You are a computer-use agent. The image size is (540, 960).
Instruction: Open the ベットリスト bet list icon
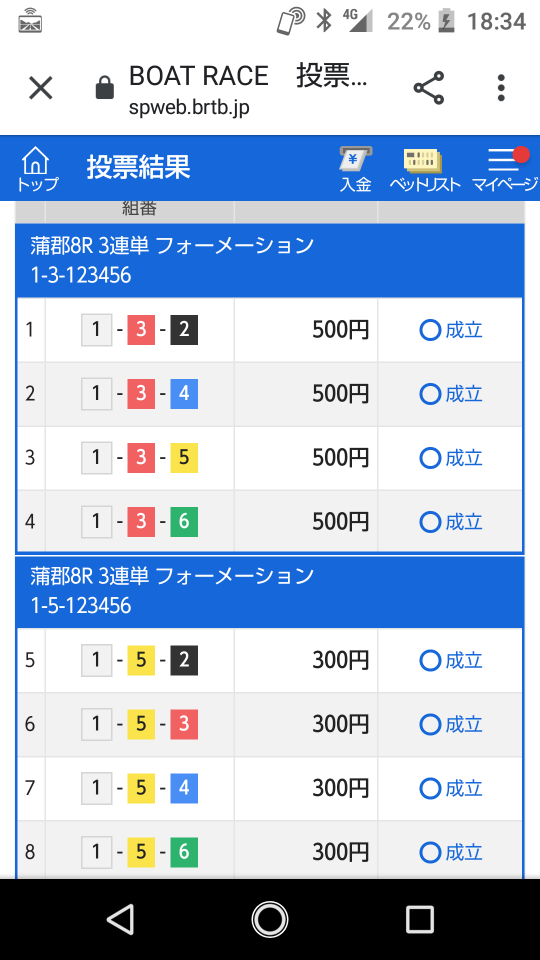point(424,170)
